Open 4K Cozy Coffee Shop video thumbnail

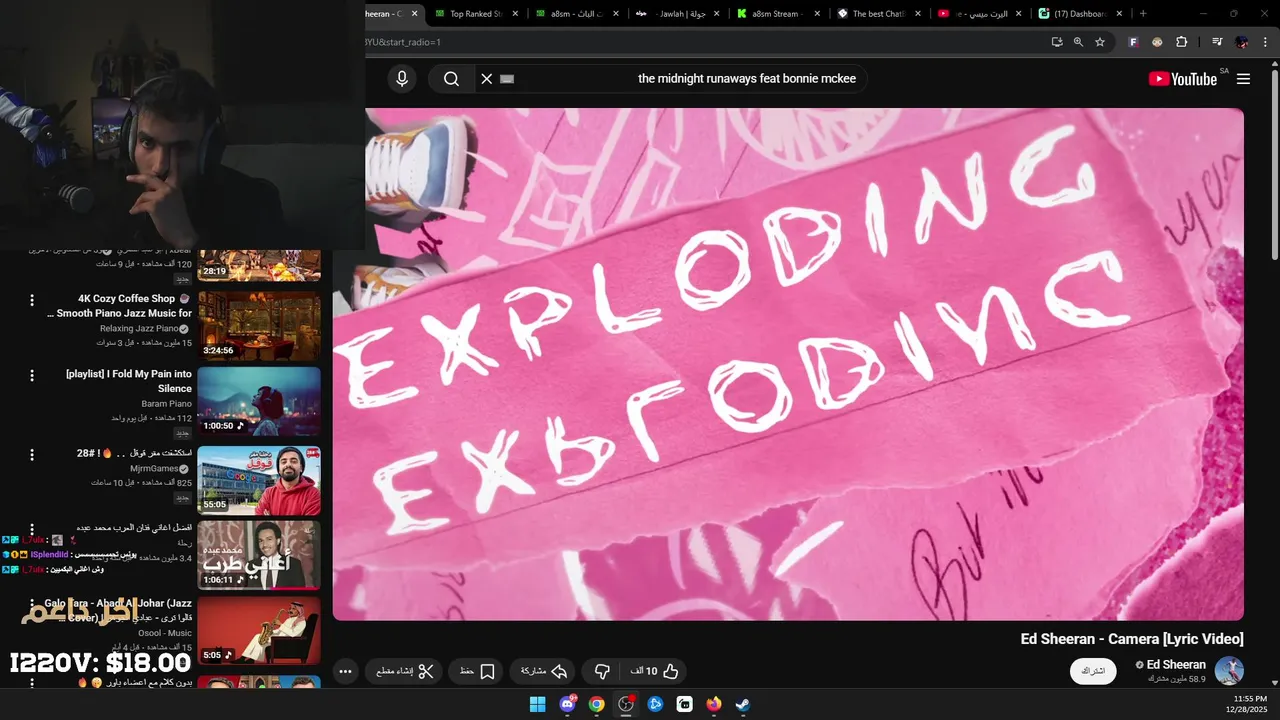coord(259,325)
